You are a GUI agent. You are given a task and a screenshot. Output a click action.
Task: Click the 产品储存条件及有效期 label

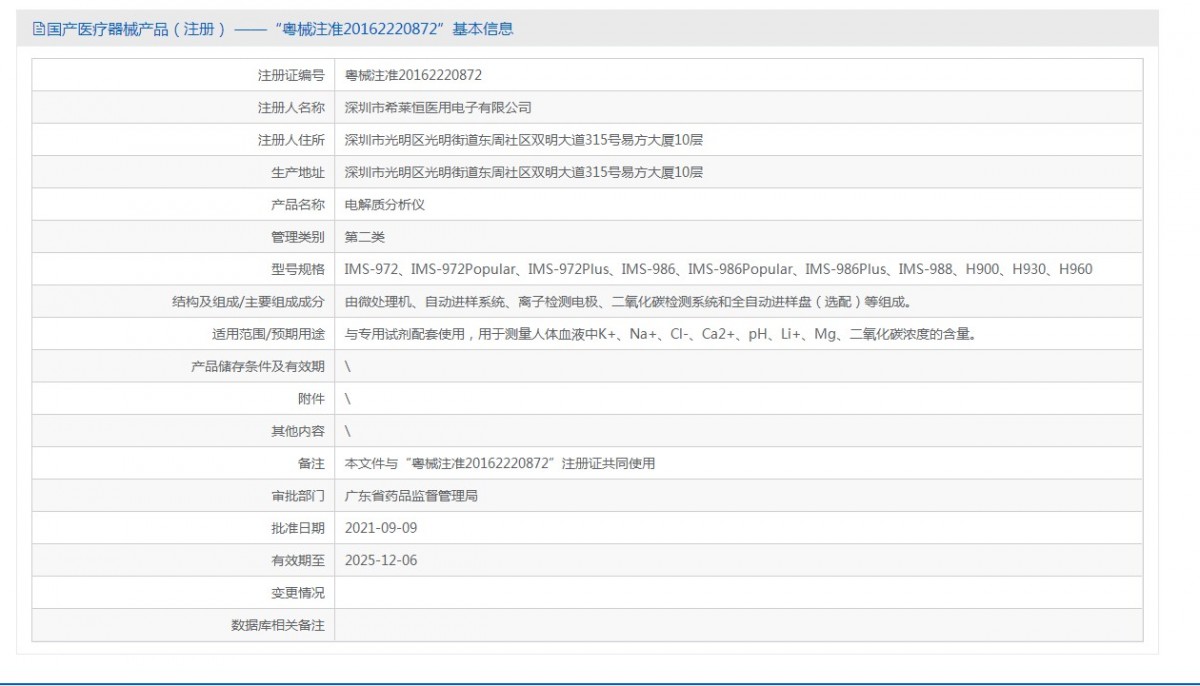pyautogui.click(x=258, y=366)
